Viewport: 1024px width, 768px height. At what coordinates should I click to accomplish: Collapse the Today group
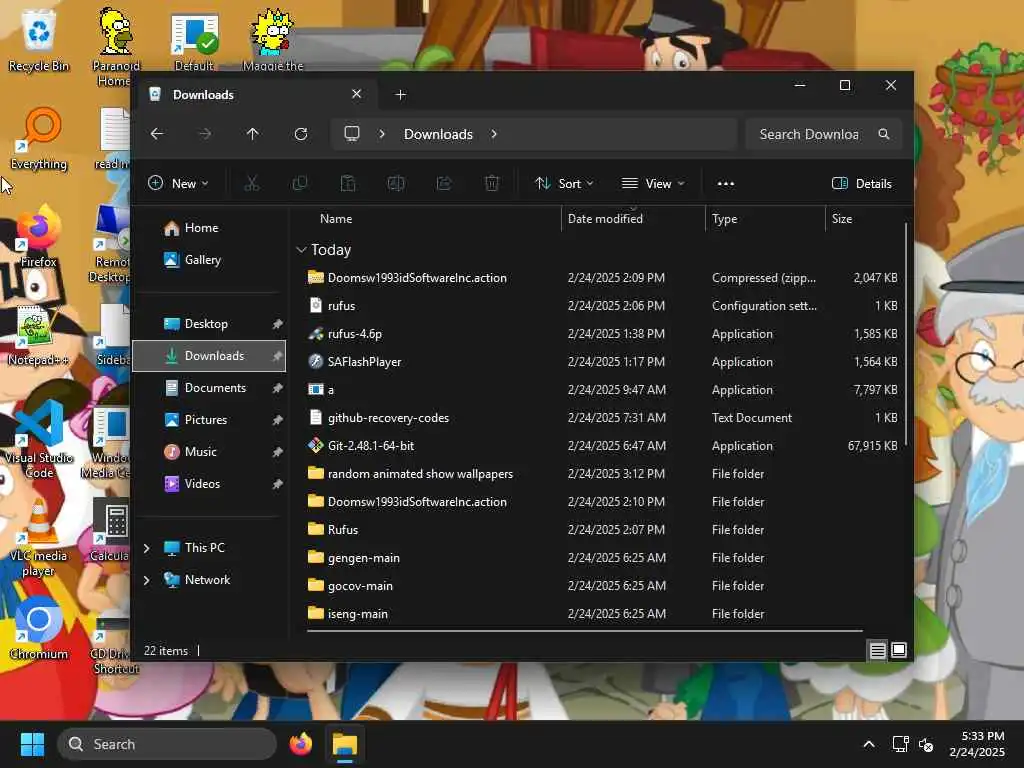coord(301,249)
